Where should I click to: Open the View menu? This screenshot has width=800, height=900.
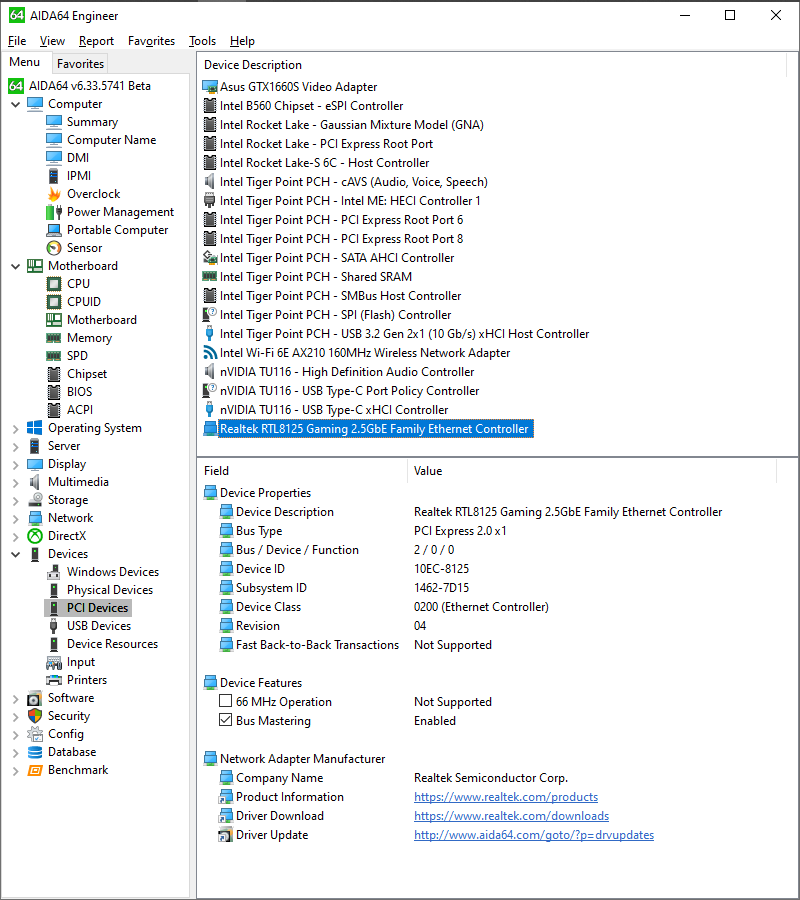(x=52, y=41)
